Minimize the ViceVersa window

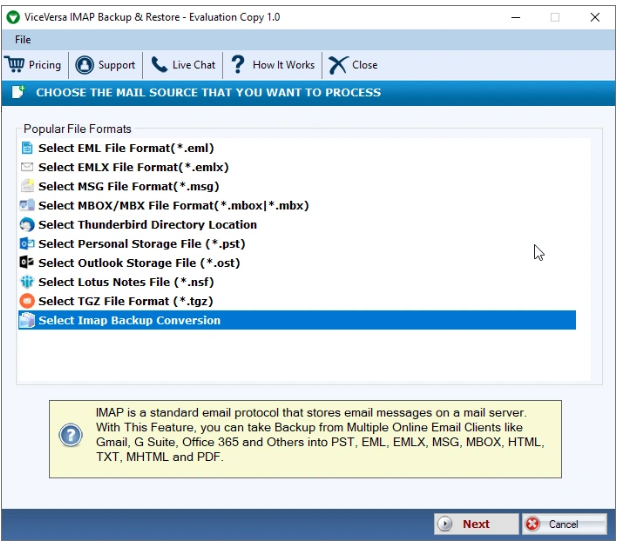[x=516, y=17]
